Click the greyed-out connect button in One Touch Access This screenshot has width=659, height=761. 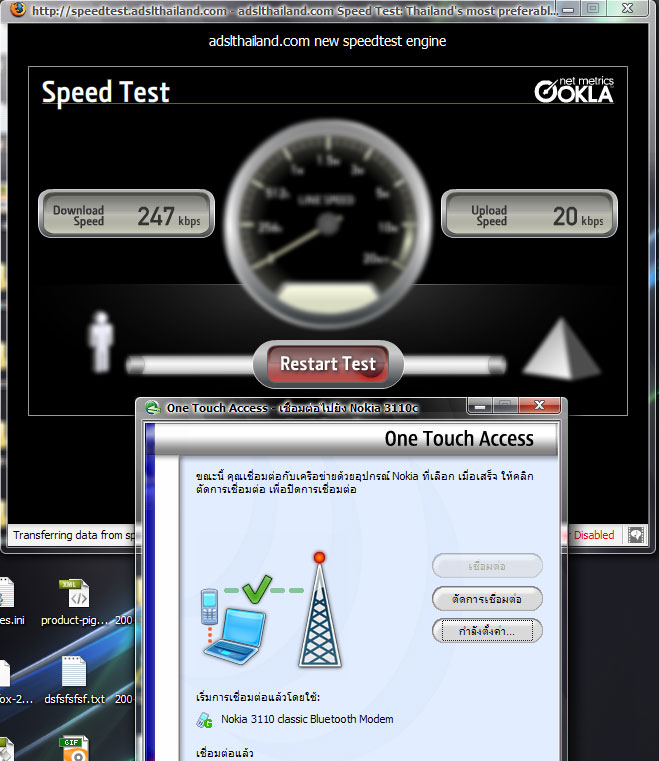487,566
